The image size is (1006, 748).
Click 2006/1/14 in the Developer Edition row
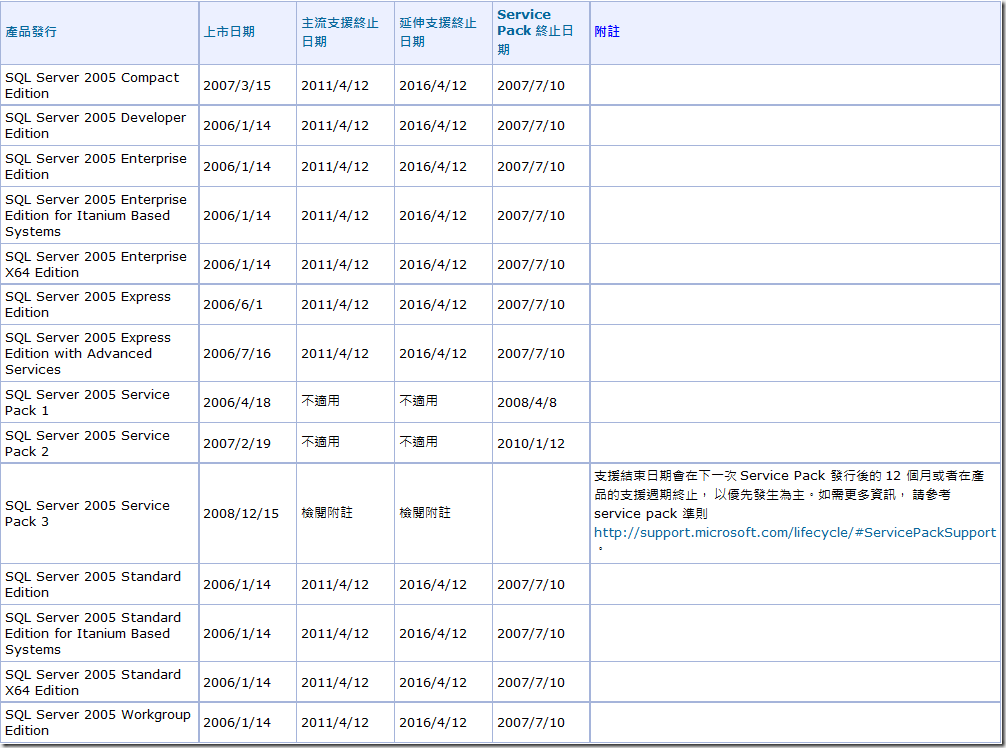pos(237,126)
